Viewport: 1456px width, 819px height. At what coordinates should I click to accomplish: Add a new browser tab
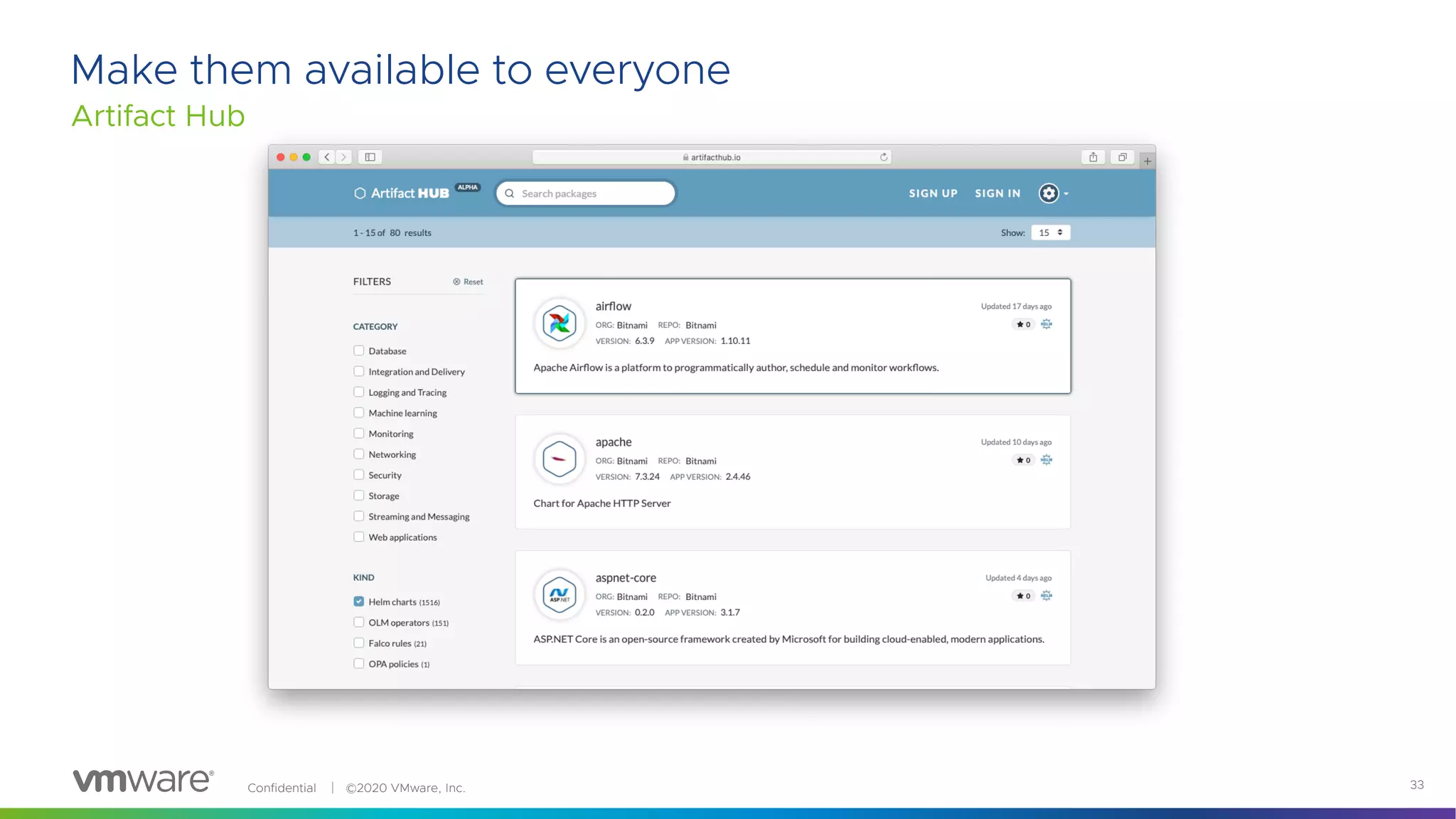[1147, 161]
